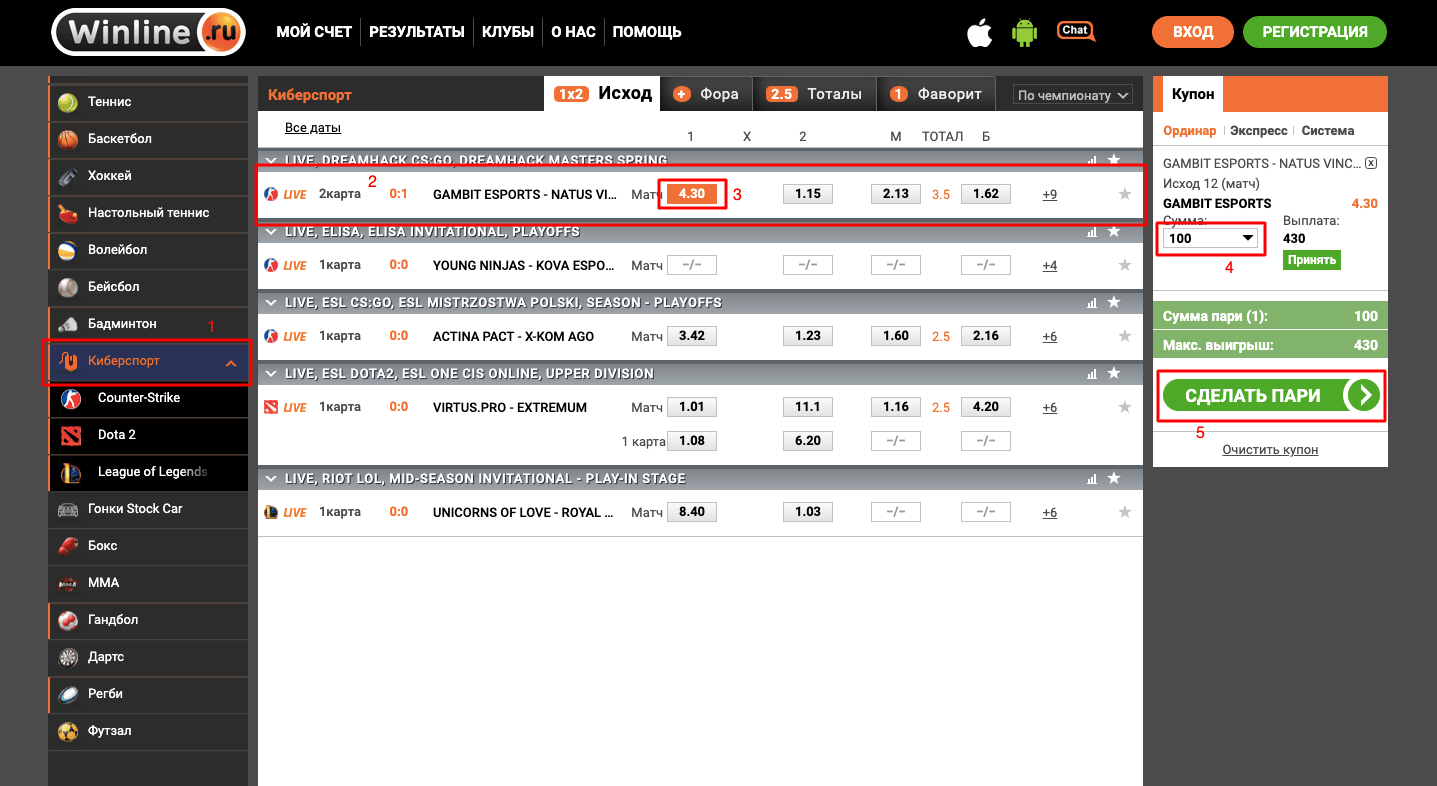The width and height of the screenshot is (1437, 786).
Task: Star the Riot LoL Mid-Season Invitational header
Action: (1113, 479)
